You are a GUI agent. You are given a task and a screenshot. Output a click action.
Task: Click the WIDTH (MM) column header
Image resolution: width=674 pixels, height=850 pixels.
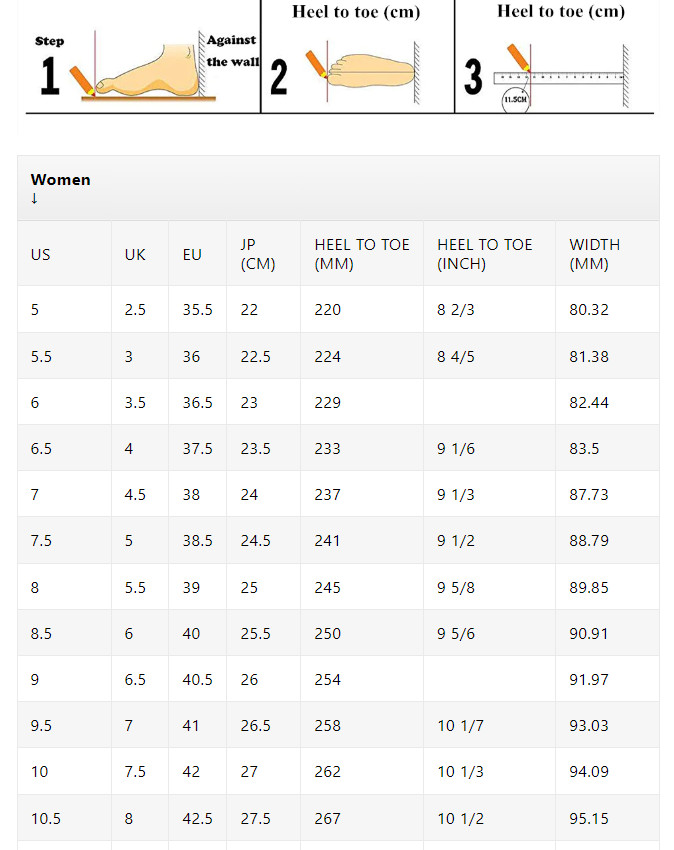[594, 254]
